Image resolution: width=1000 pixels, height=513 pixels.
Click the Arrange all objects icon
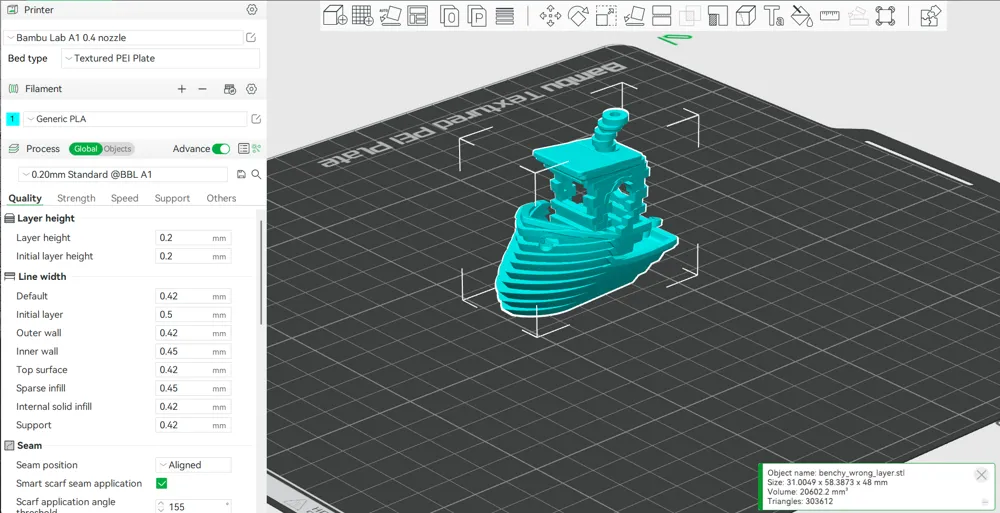417,15
